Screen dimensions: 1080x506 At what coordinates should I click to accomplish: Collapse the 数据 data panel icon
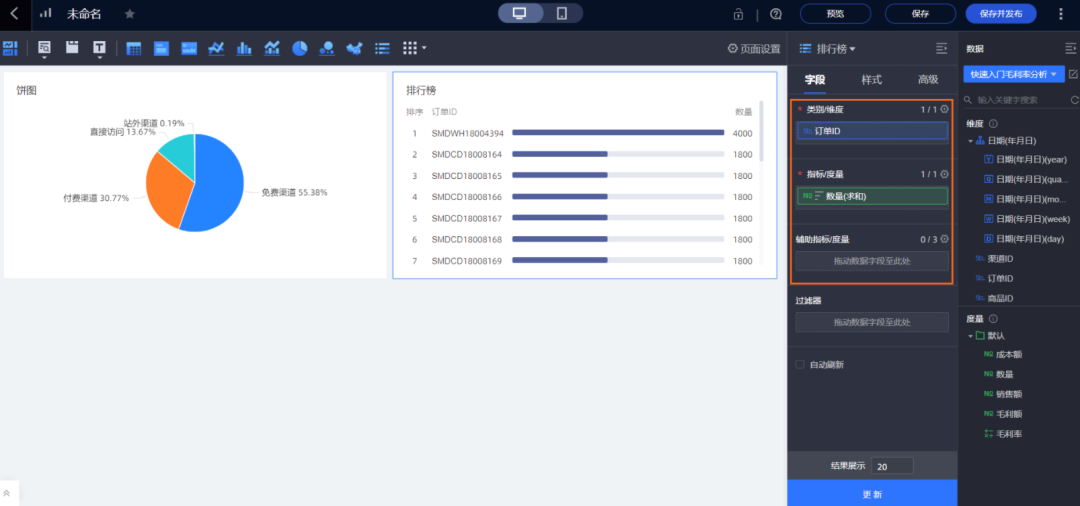pyautogui.click(x=1070, y=48)
